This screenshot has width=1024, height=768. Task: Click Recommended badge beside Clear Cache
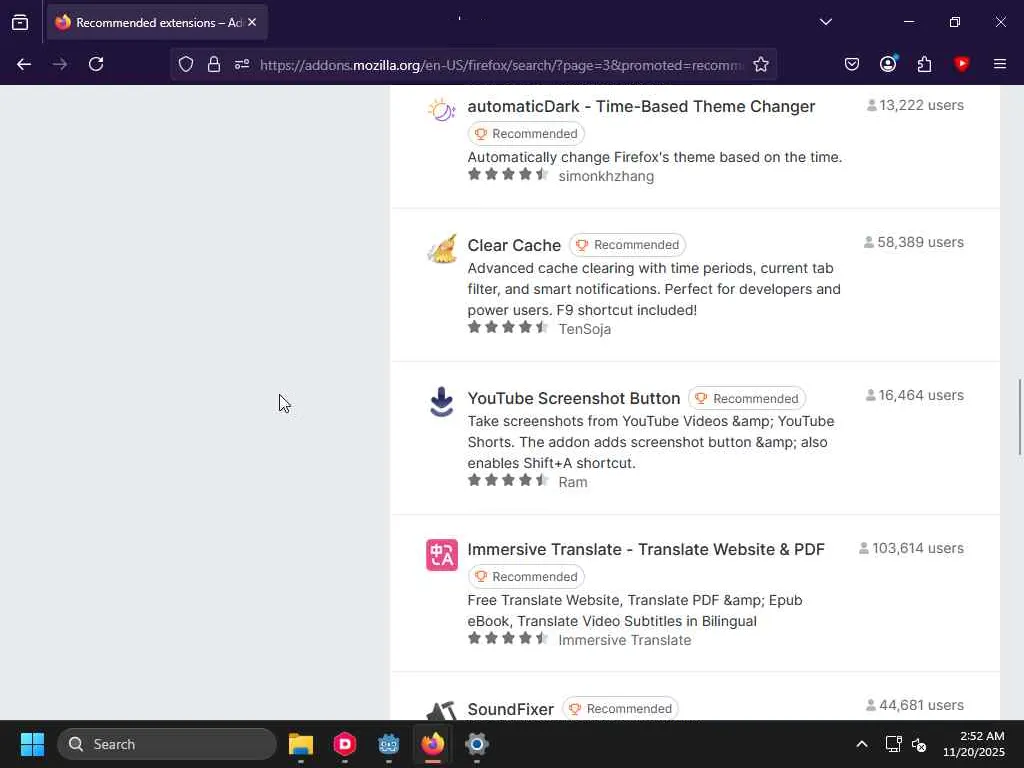point(628,245)
